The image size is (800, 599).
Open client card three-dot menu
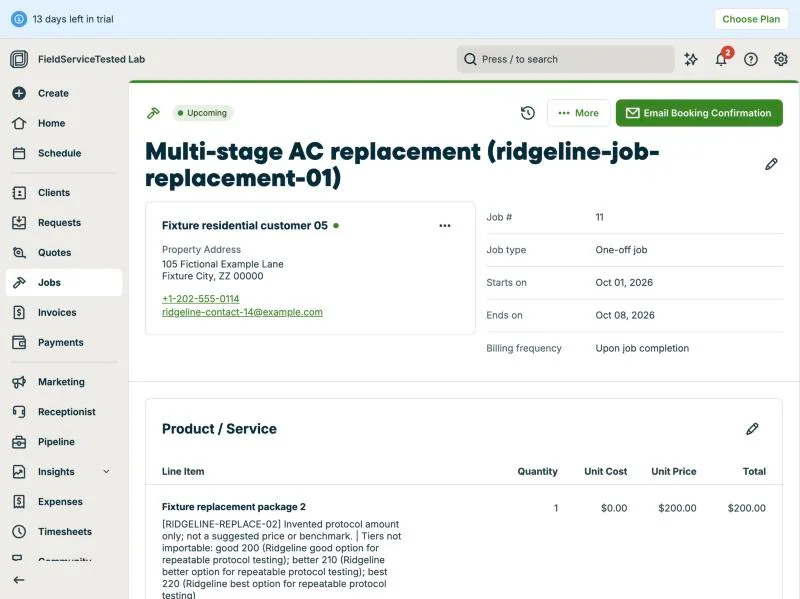(x=445, y=226)
